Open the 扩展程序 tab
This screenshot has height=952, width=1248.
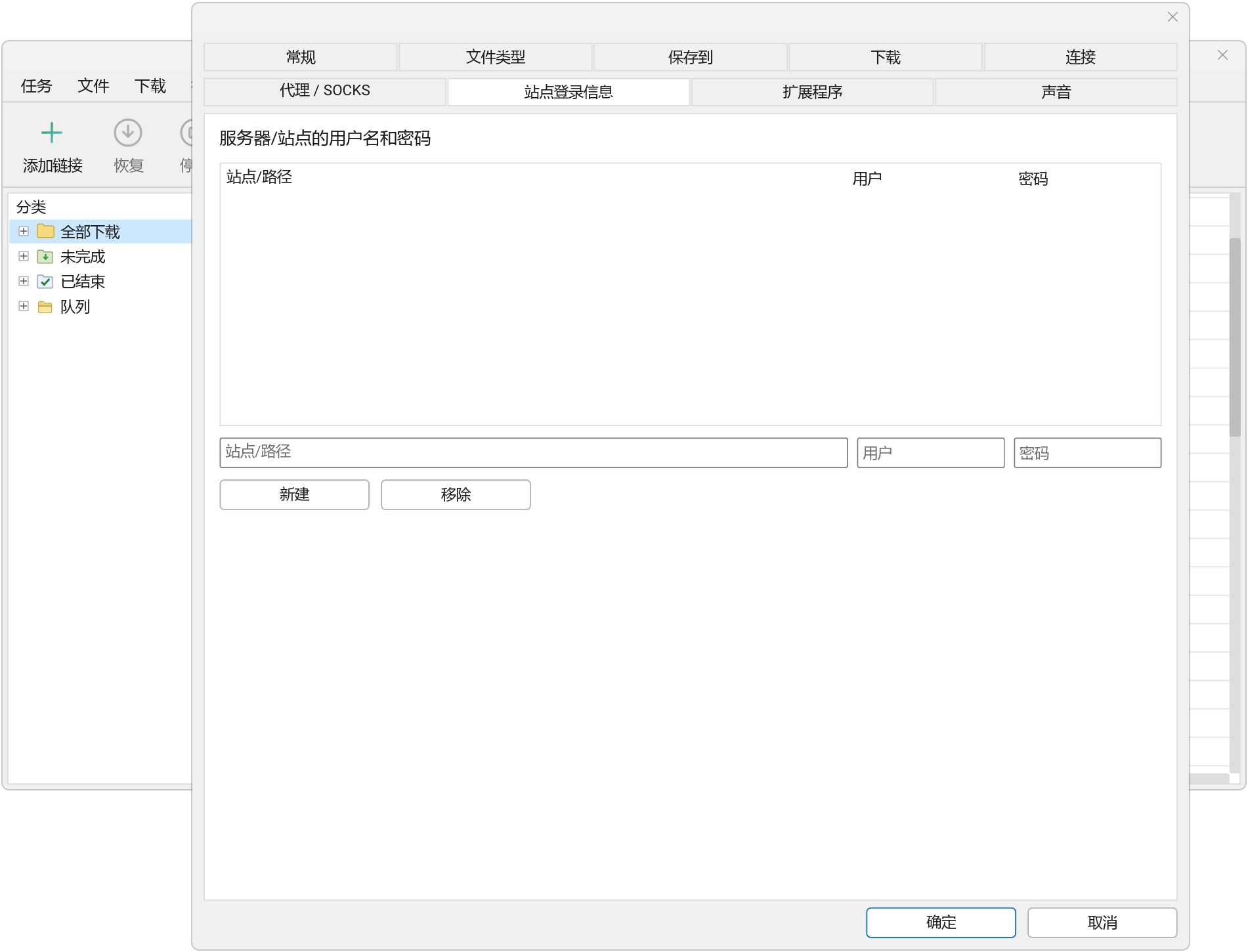pos(813,91)
